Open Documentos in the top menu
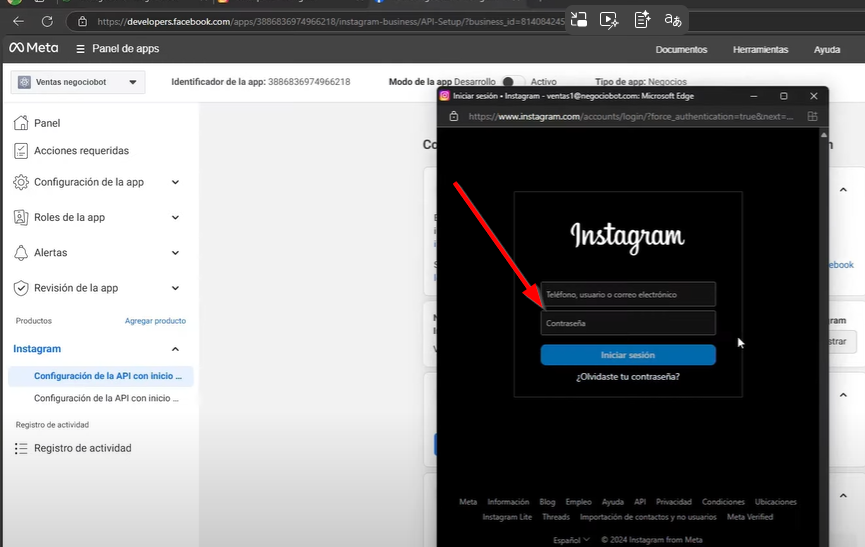Image resolution: width=865 pixels, height=547 pixels. [x=681, y=50]
